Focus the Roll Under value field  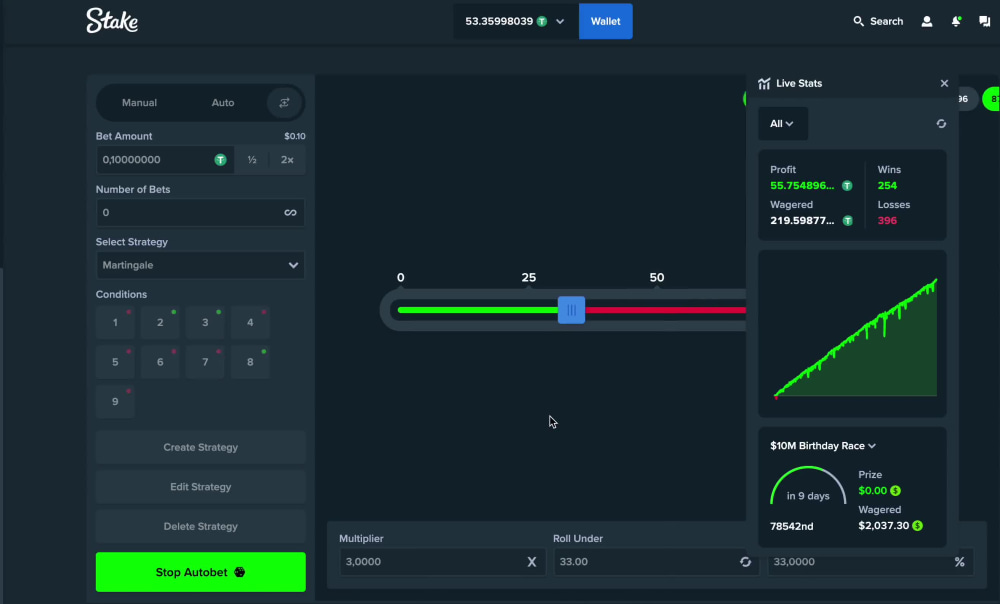pyautogui.click(x=656, y=562)
